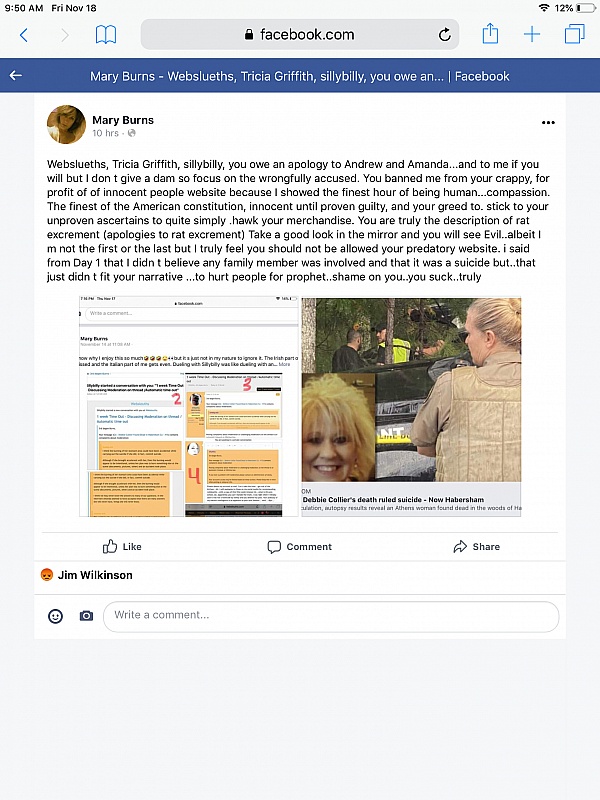Viewport: 600px width, 800px height.
Task: Open the post options three-dot menu
Action: pyautogui.click(x=548, y=122)
